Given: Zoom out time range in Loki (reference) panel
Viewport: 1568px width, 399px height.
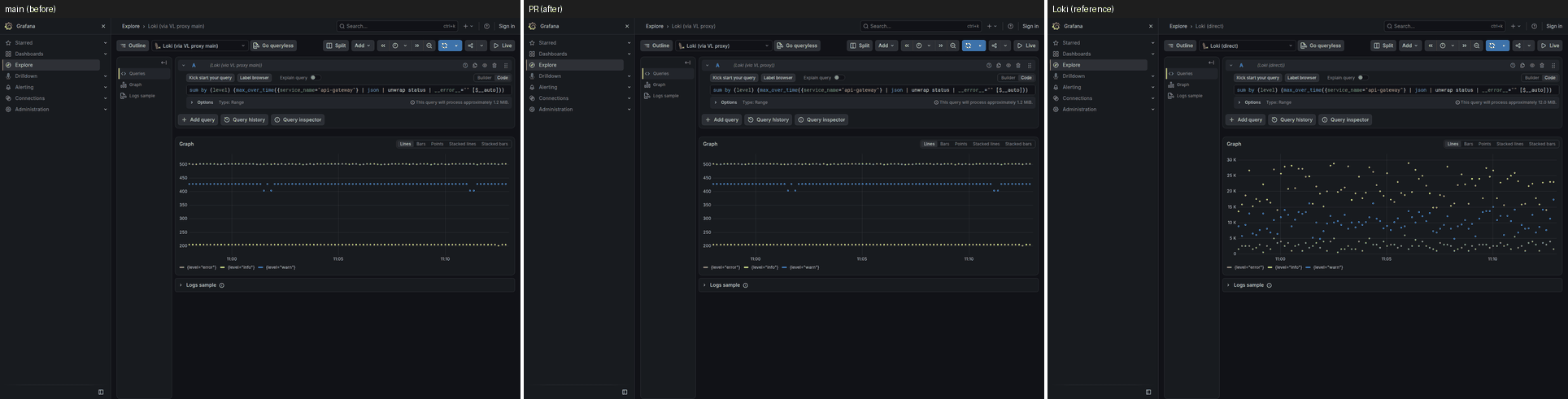Looking at the screenshot, I should (x=1477, y=46).
